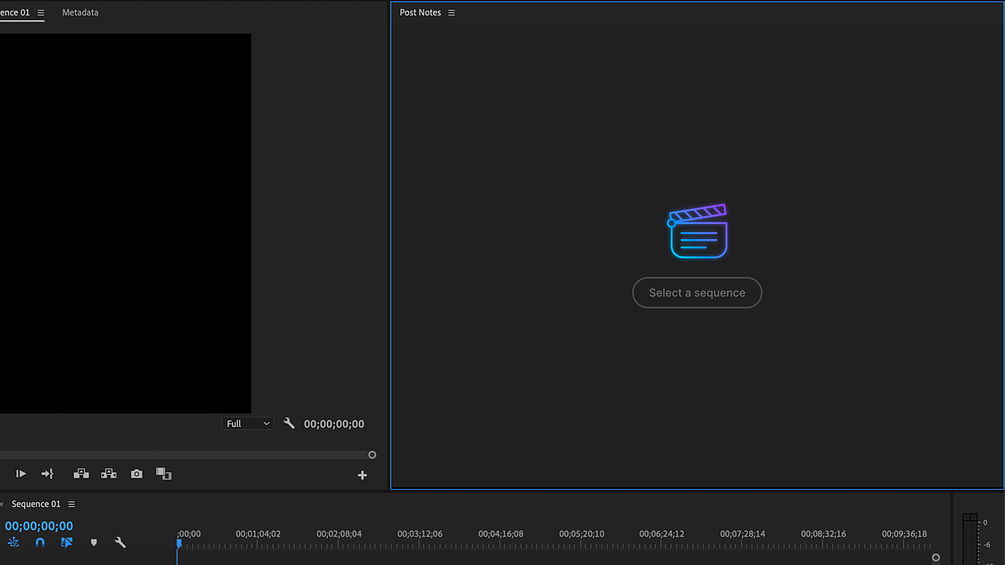The width and height of the screenshot is (1005, 565).
Task: Click the ruler at 00;01;04;02
Action: point(258,534)
